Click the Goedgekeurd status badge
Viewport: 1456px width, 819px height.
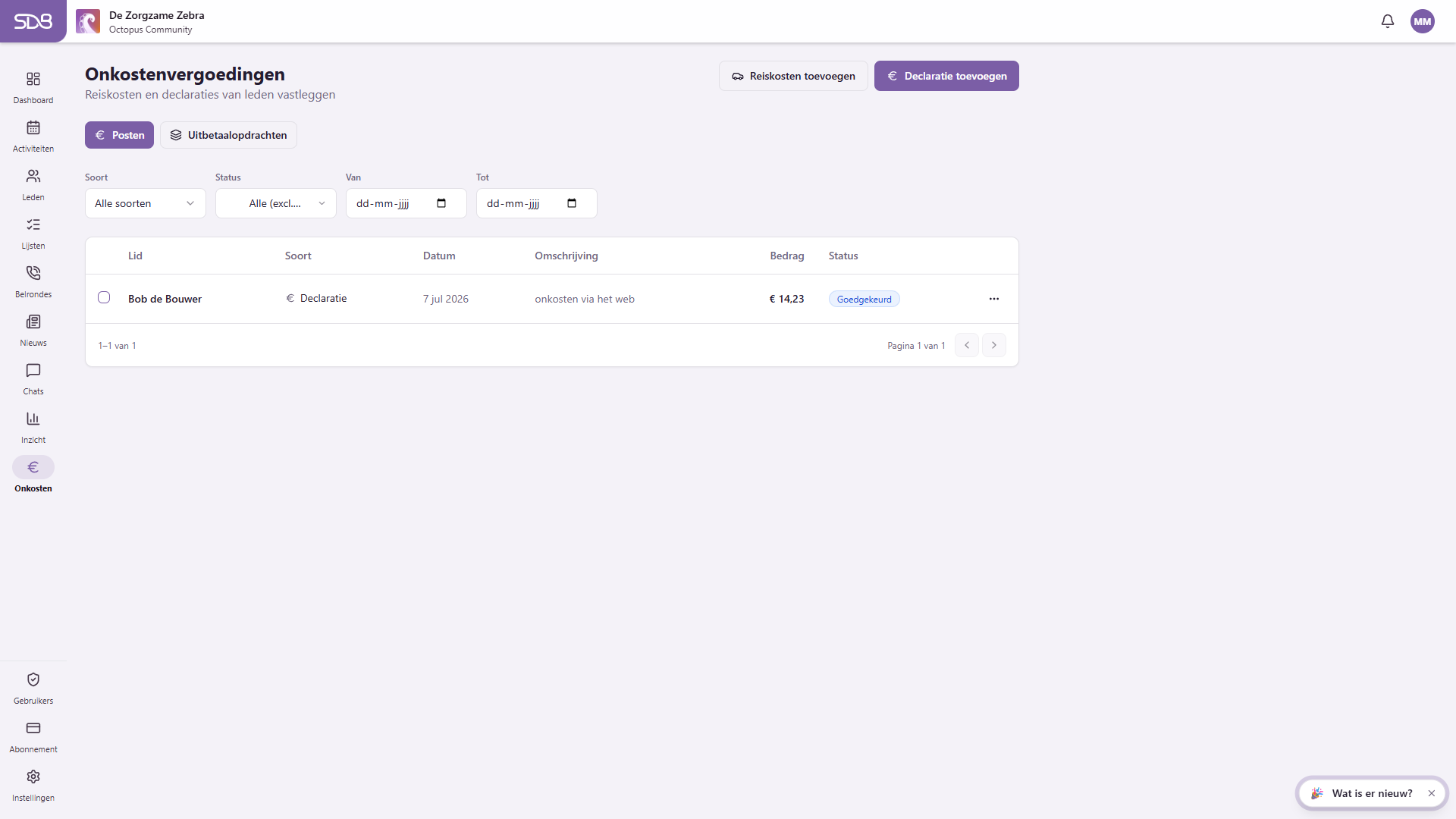(x=864, y=299)
